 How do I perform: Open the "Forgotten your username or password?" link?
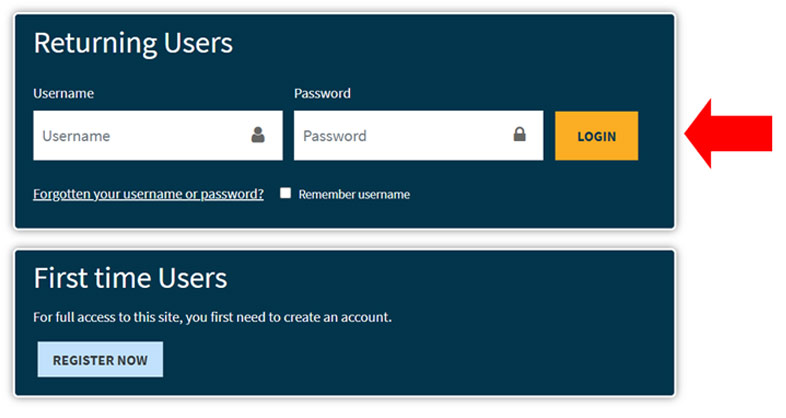click(x=148, y=194)
